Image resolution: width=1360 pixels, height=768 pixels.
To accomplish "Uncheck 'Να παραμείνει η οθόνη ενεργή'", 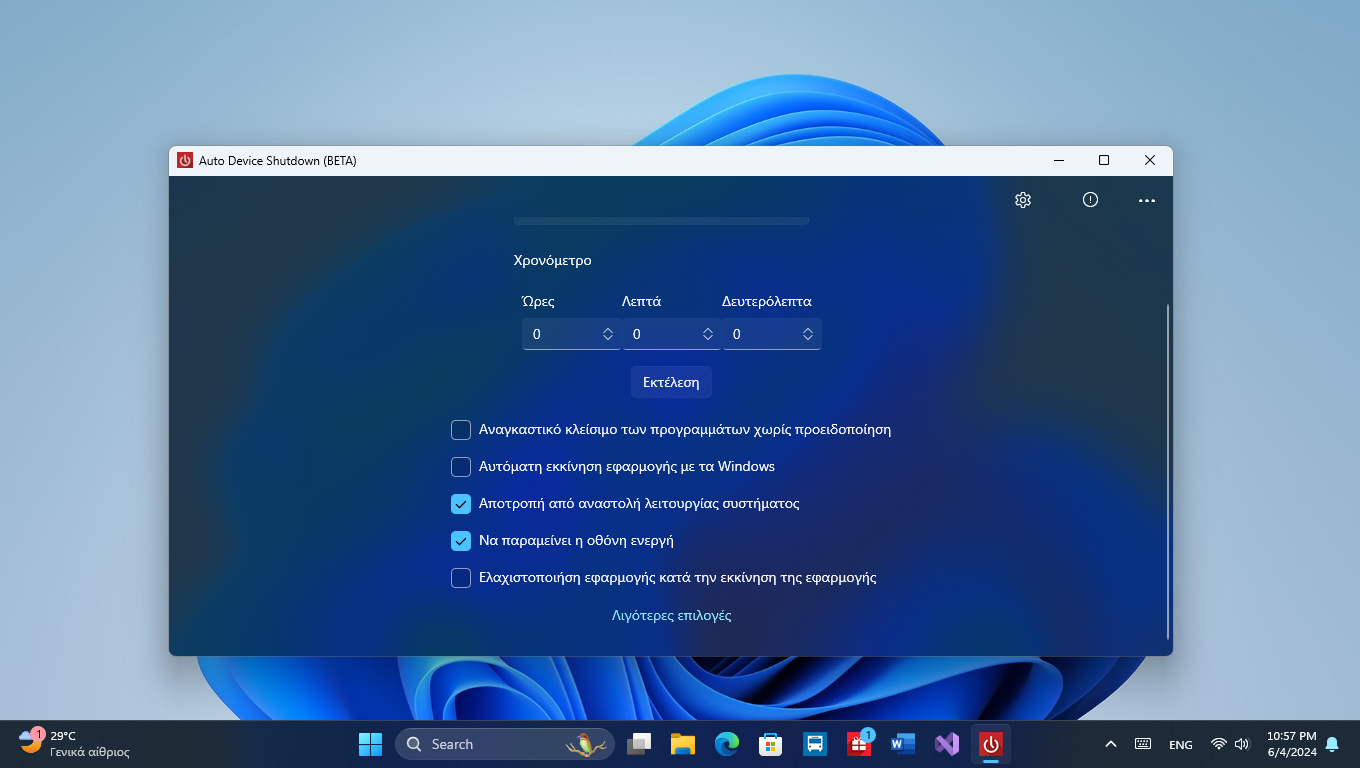I will (461, 541).
